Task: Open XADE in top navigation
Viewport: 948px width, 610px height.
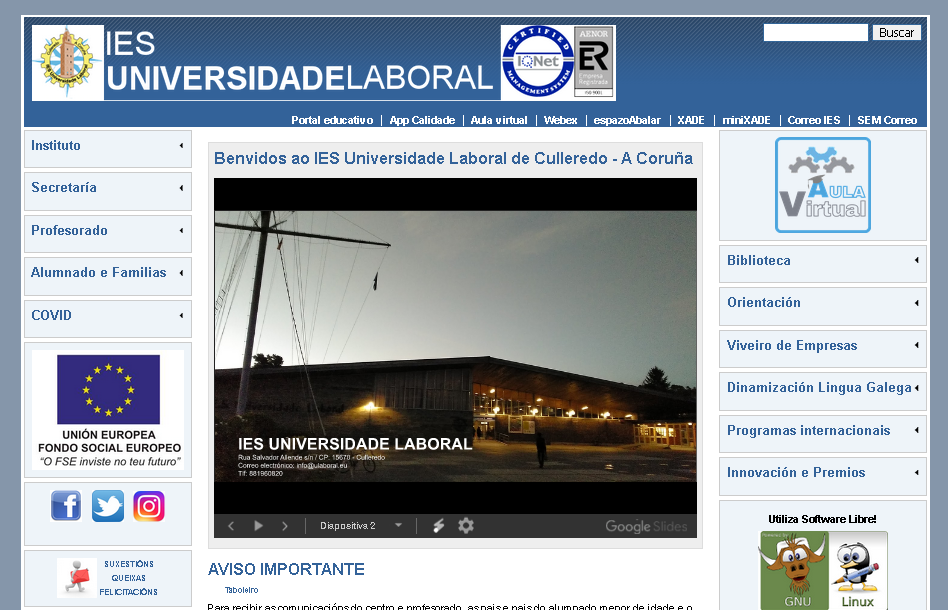Action: (x=690, y=120)
